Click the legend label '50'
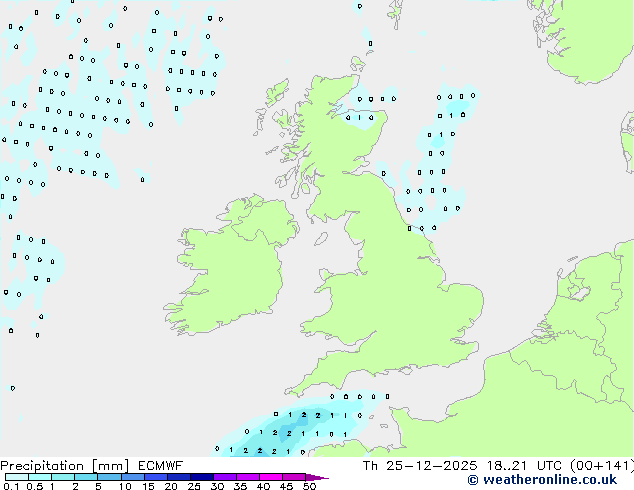The width and height of the screenshot is (634, 490). pos(309,486)
